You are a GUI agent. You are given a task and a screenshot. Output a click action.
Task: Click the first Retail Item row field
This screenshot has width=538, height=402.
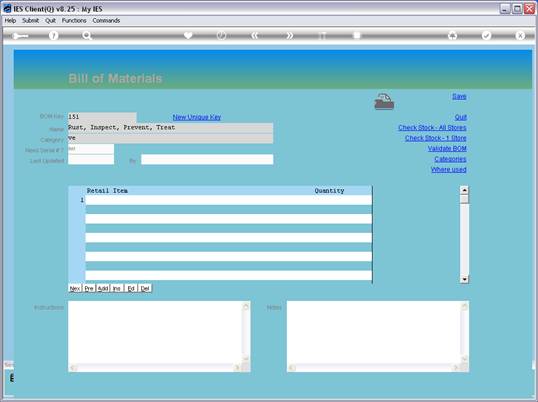click(228, 200)
